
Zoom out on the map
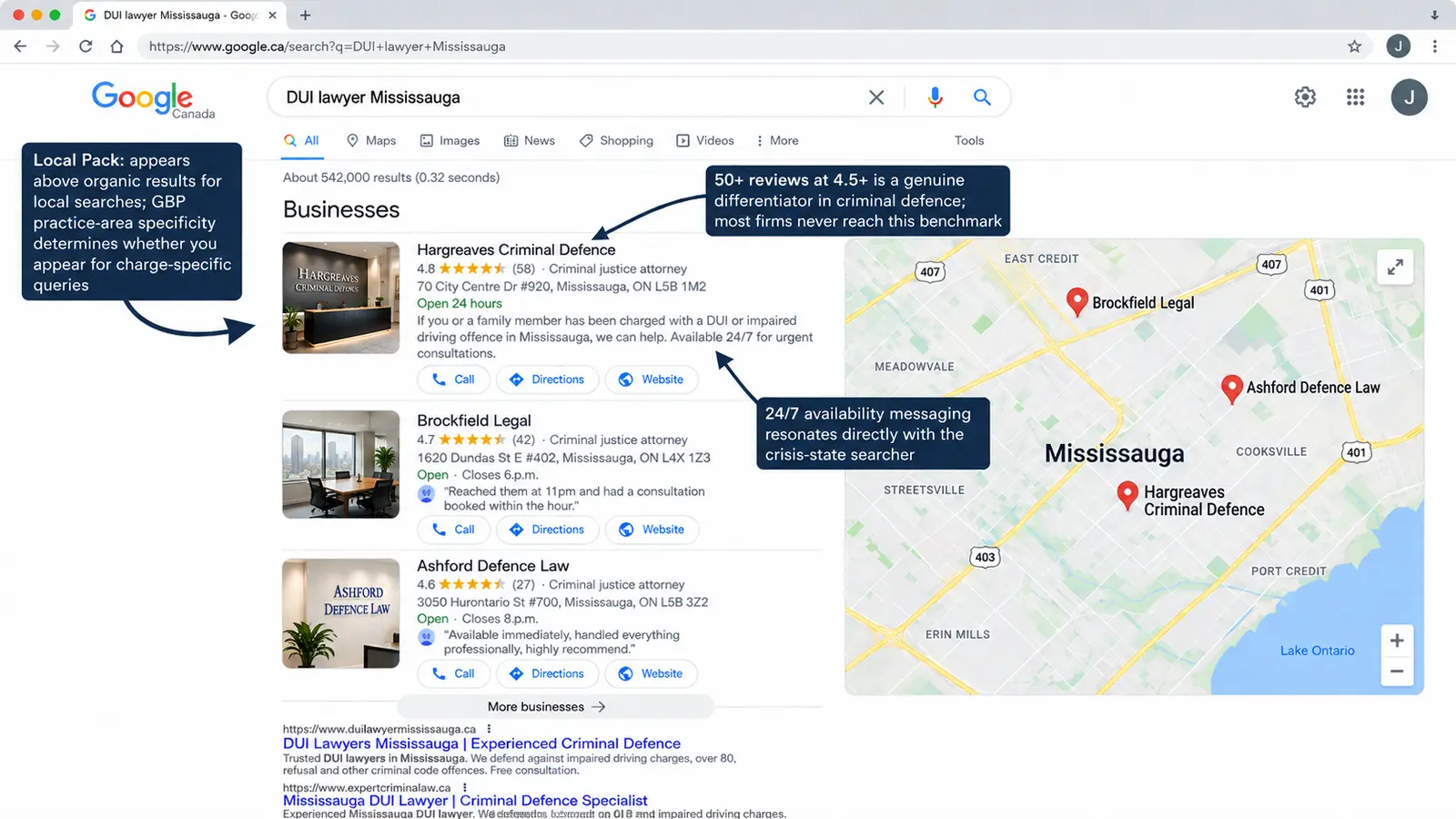tap(1397, 672)
